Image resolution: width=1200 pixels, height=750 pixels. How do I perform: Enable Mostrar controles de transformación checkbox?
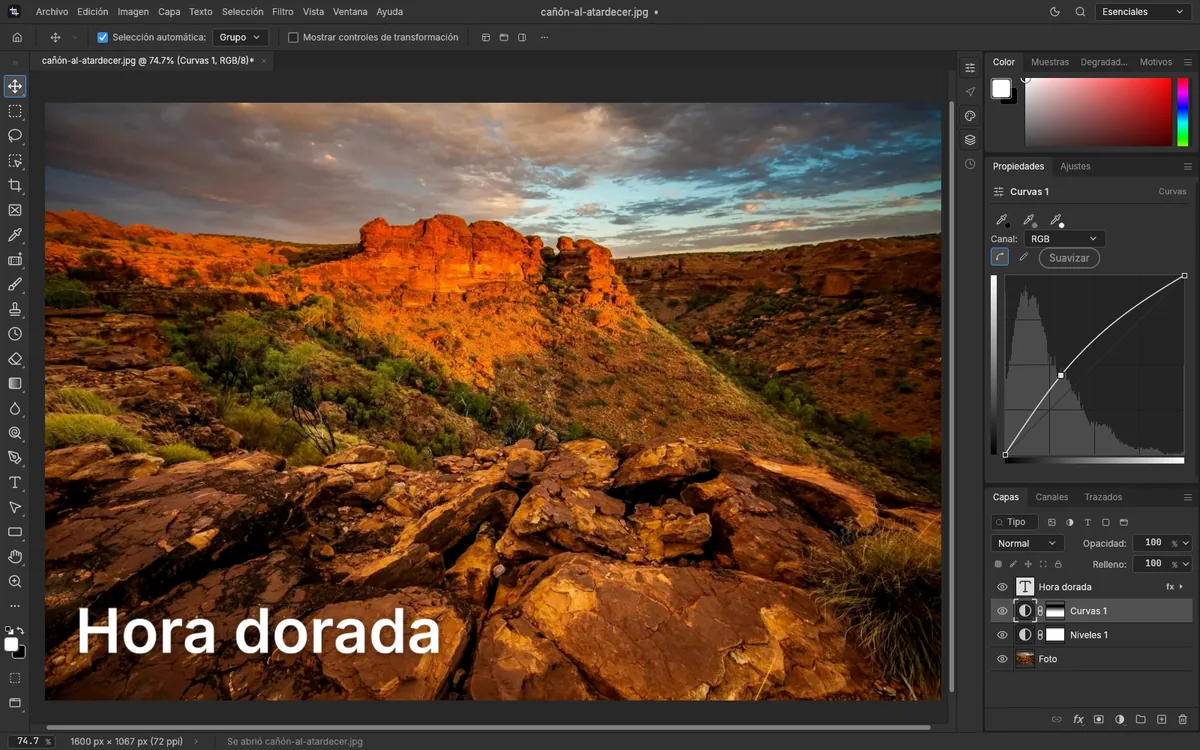coord(293,37)
